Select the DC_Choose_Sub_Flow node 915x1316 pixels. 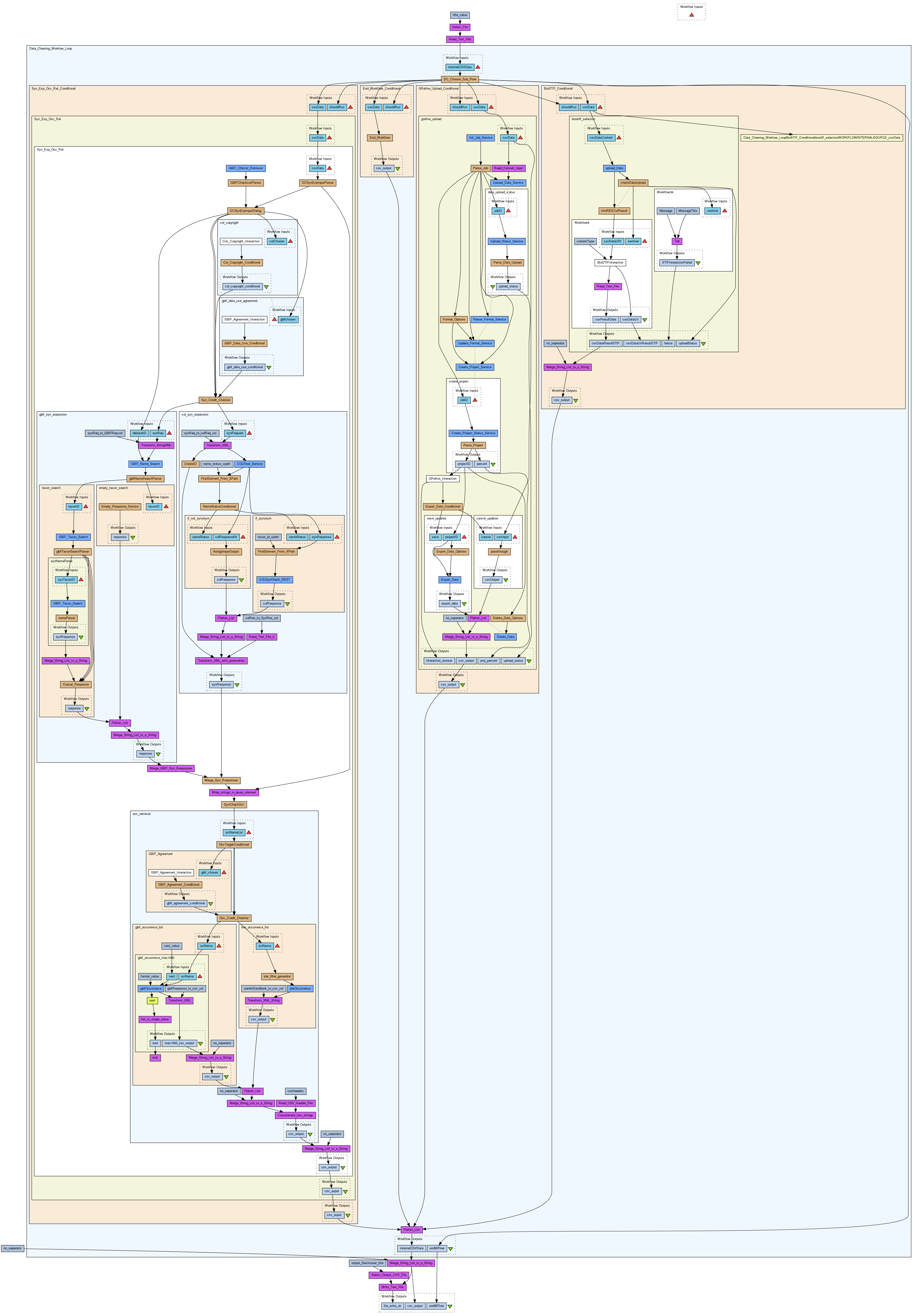(x=460, y=80)
